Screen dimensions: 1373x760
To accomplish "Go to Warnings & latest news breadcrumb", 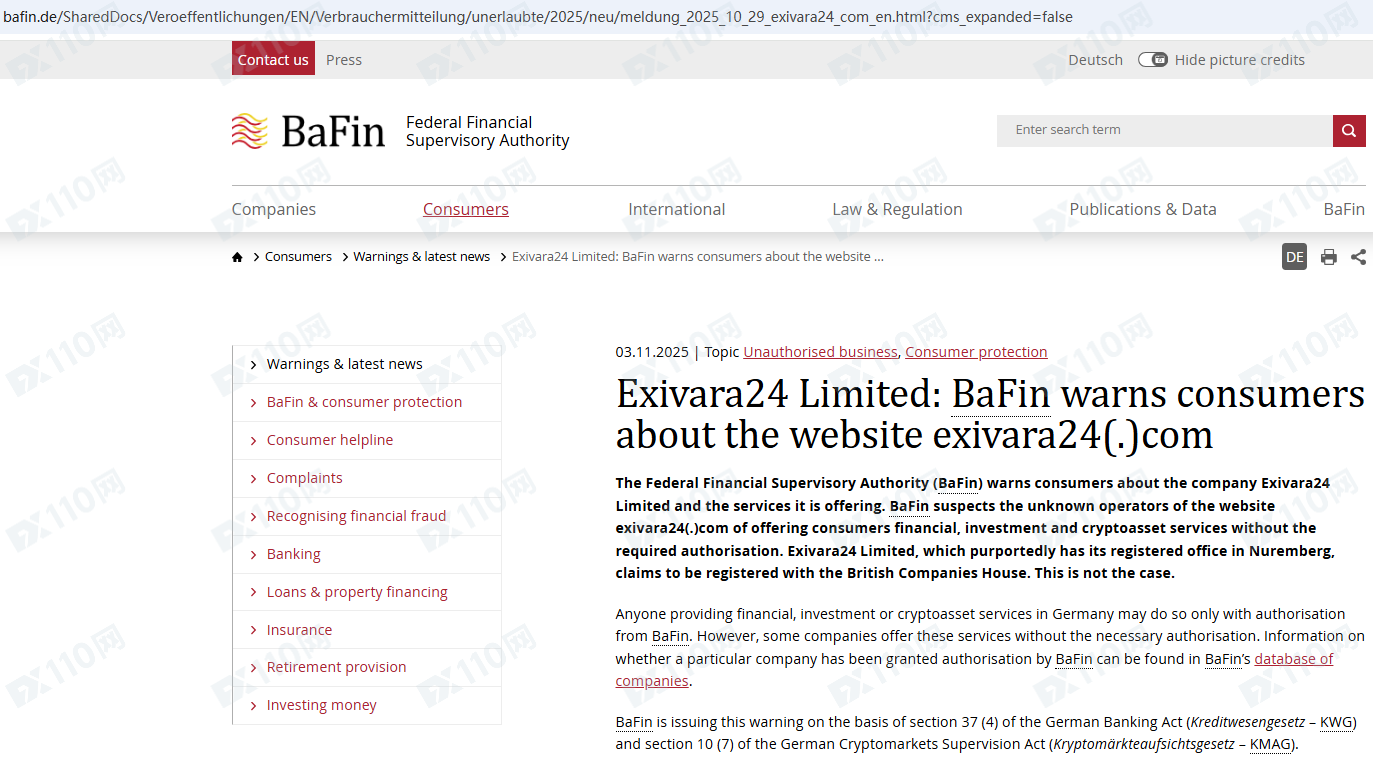I will click(x=422, y=257).
